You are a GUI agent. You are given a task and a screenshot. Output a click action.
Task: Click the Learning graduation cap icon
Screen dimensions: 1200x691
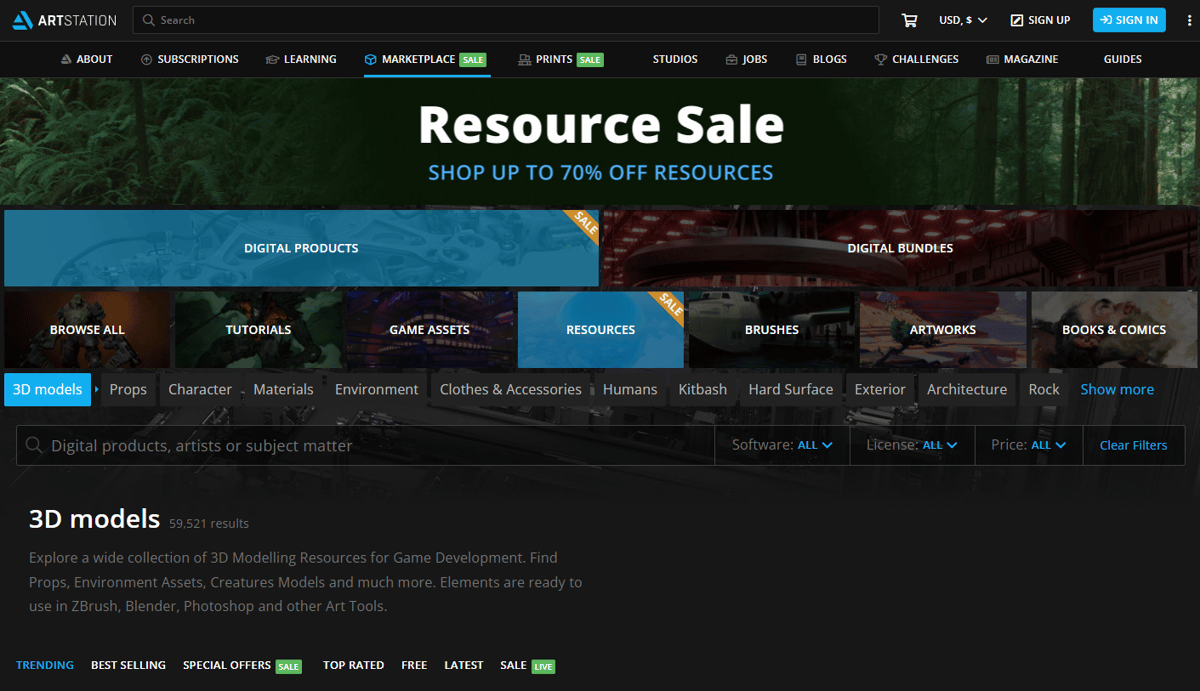point(272,60)
